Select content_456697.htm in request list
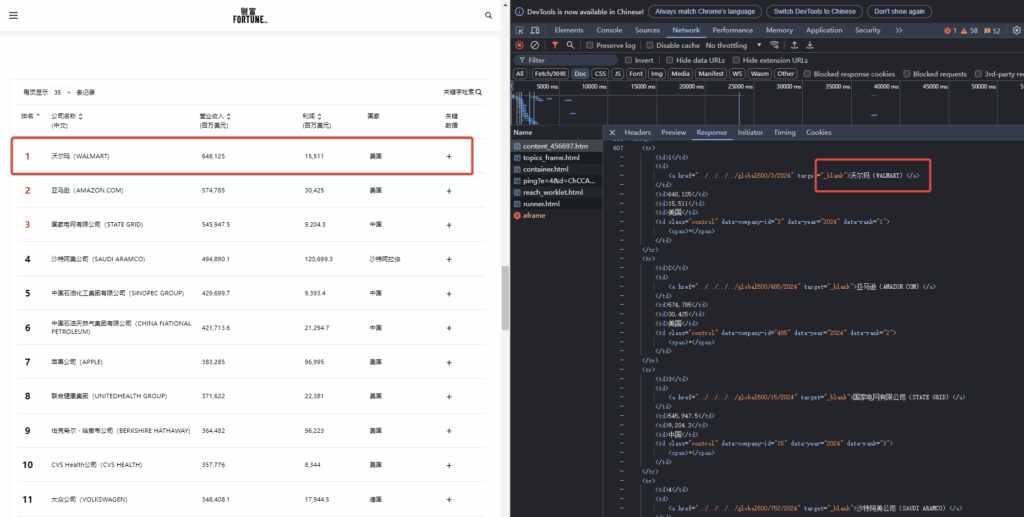 click(555, 146)
